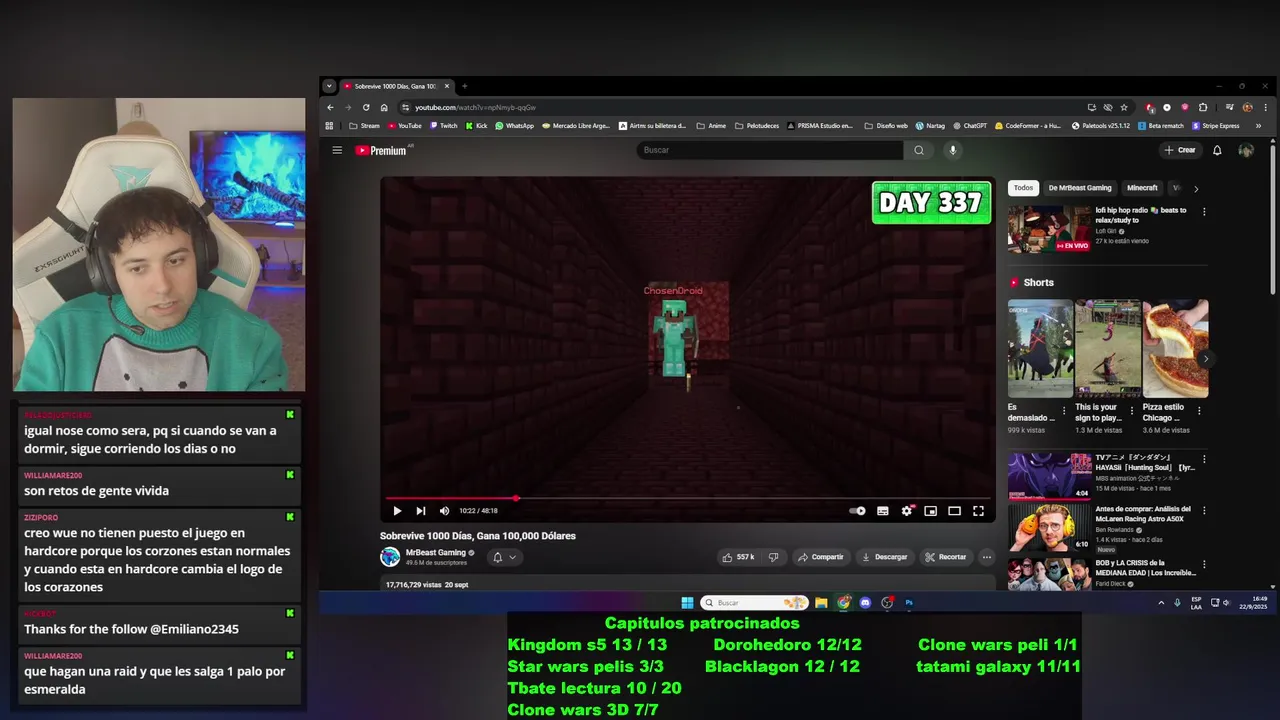Open options for the Pizza estilo Chicago short
Screen dimensions: 1280x720
[1199, 410]
